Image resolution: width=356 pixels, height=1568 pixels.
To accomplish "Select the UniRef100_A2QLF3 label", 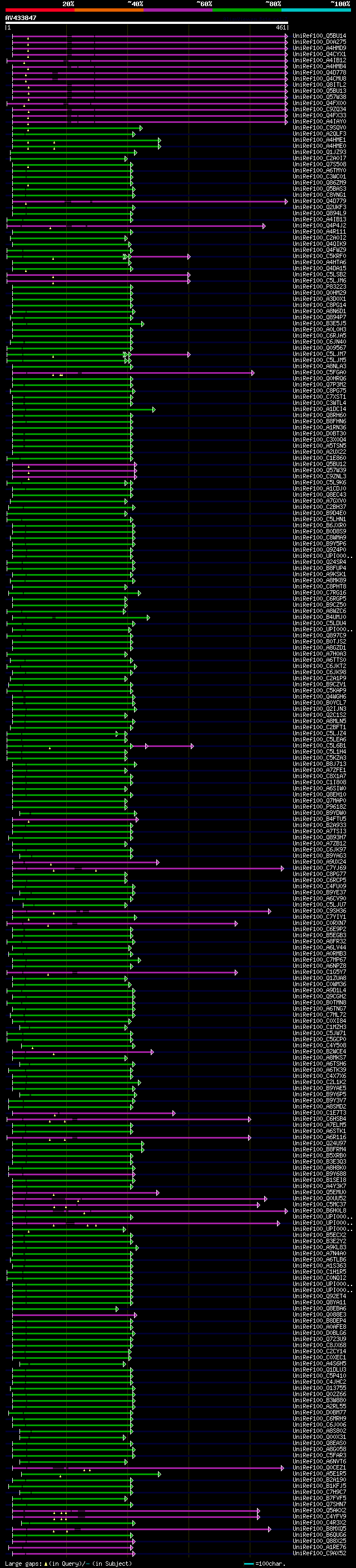I will pyautogui.click(x=319, y=134).
